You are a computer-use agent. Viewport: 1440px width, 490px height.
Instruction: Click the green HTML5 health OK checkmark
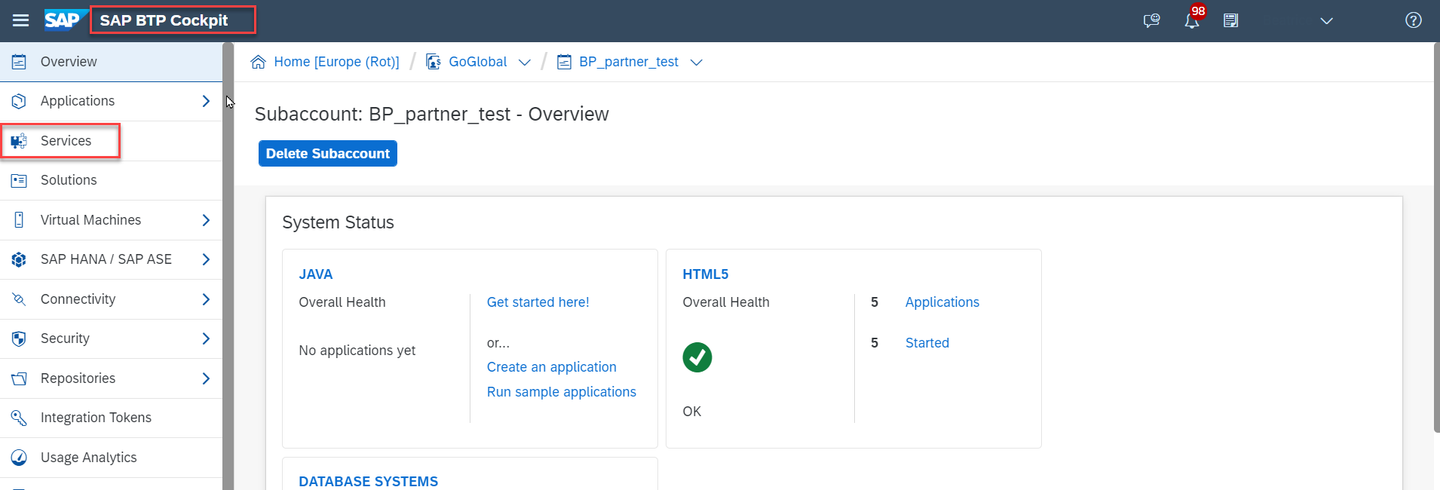click(x=697, y=357)
